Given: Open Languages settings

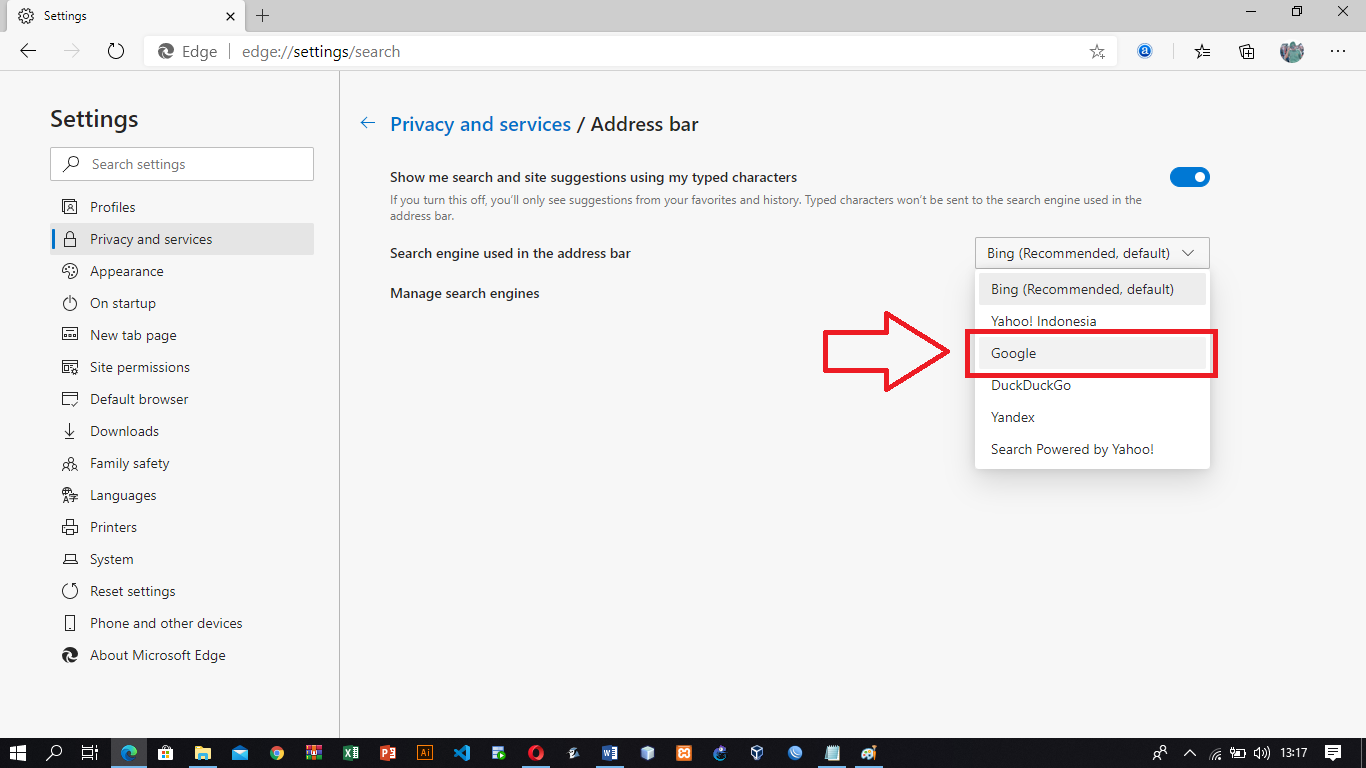Looking at the screenshot, I should point(182,495).
